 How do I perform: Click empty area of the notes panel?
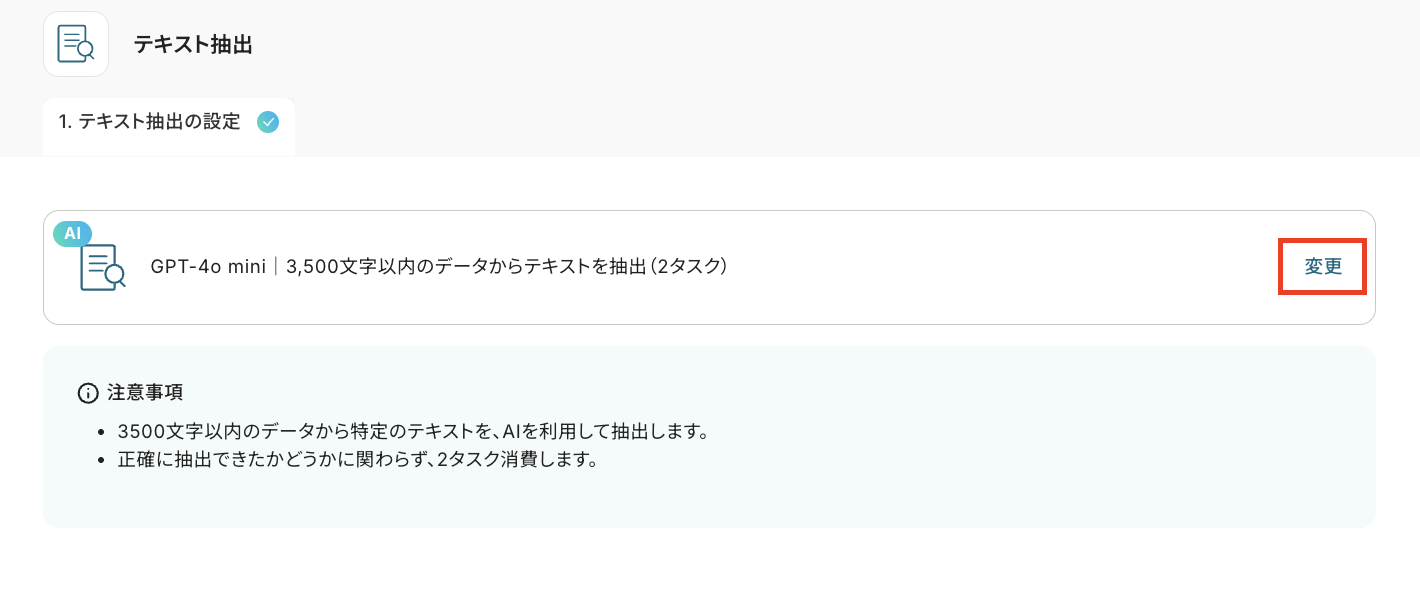(x=900, y=490)
